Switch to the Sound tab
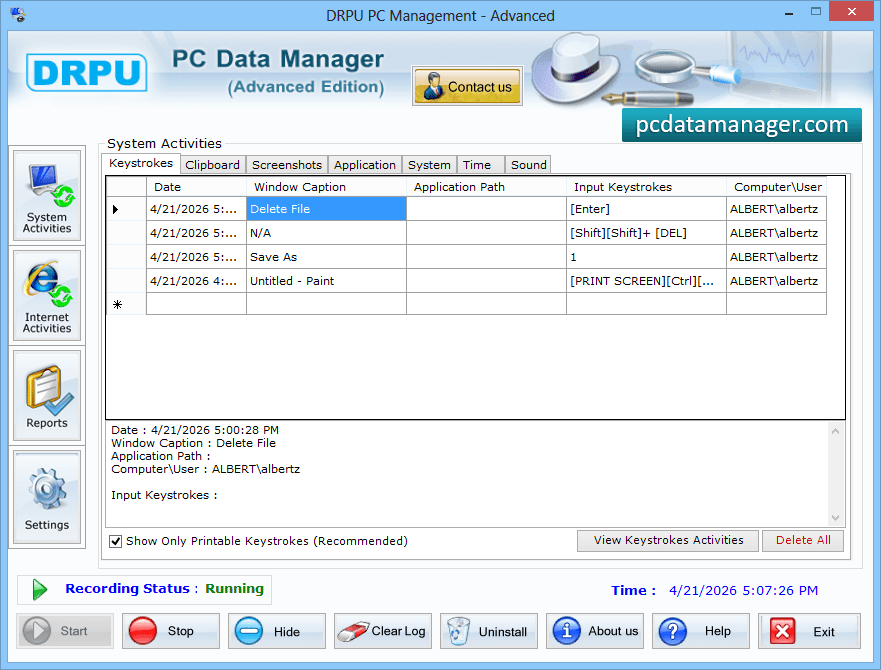 (528, 165)
